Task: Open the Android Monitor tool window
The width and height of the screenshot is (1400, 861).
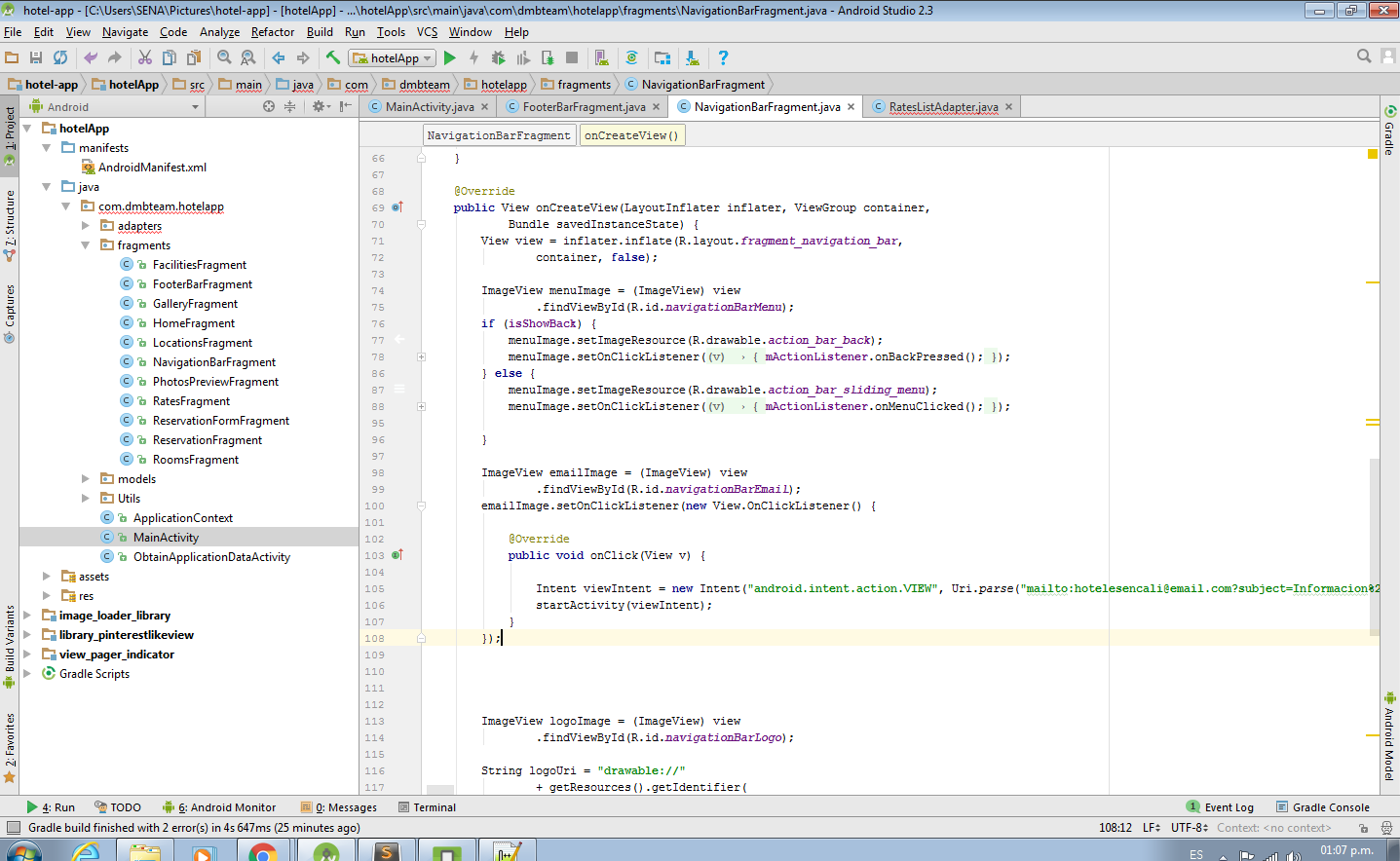Action: (x=219, y=807)
